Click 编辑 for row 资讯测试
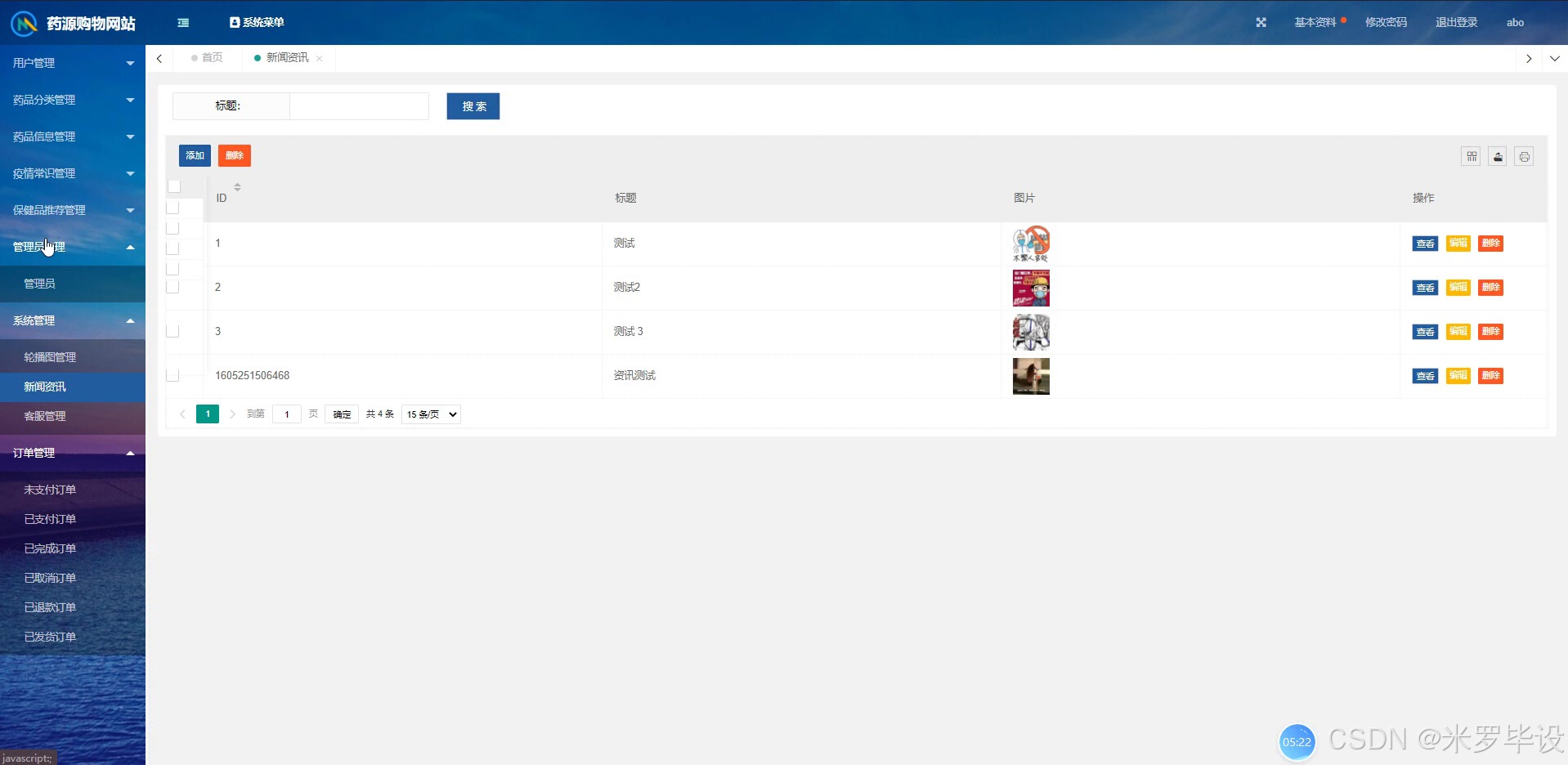The image size is (1568, 765). click(x=1458, y=376)
